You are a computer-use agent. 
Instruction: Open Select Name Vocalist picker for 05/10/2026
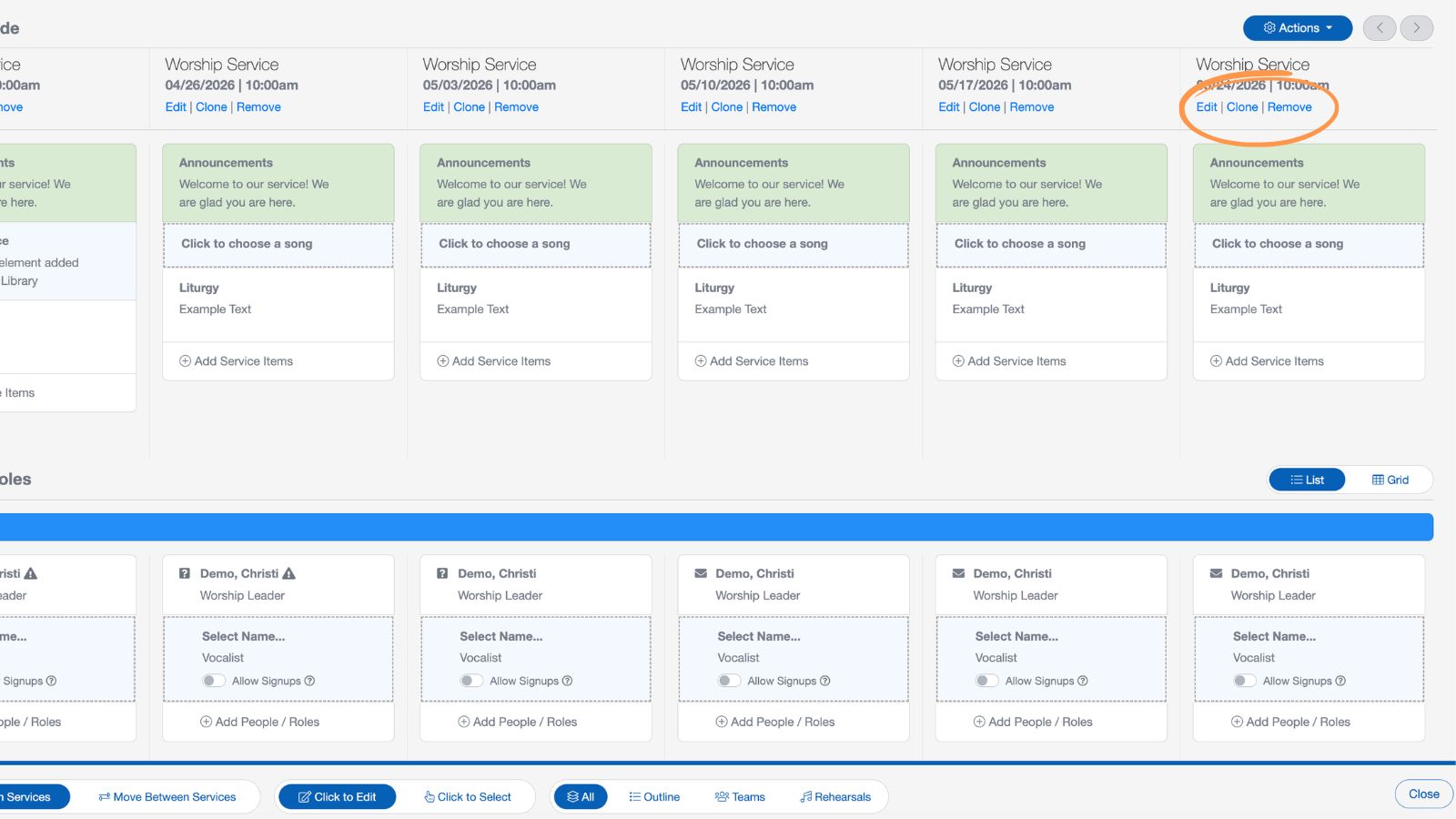coord(759,637)
